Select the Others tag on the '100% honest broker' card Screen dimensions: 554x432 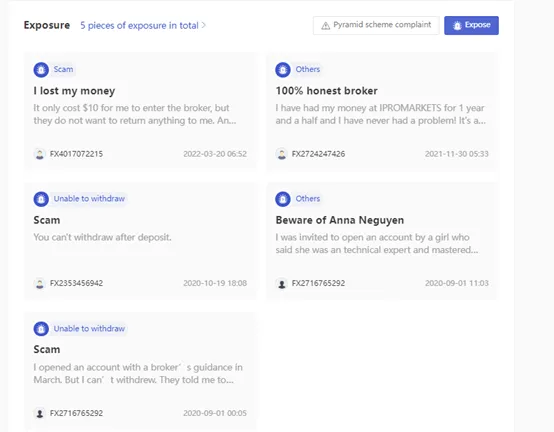308,69
